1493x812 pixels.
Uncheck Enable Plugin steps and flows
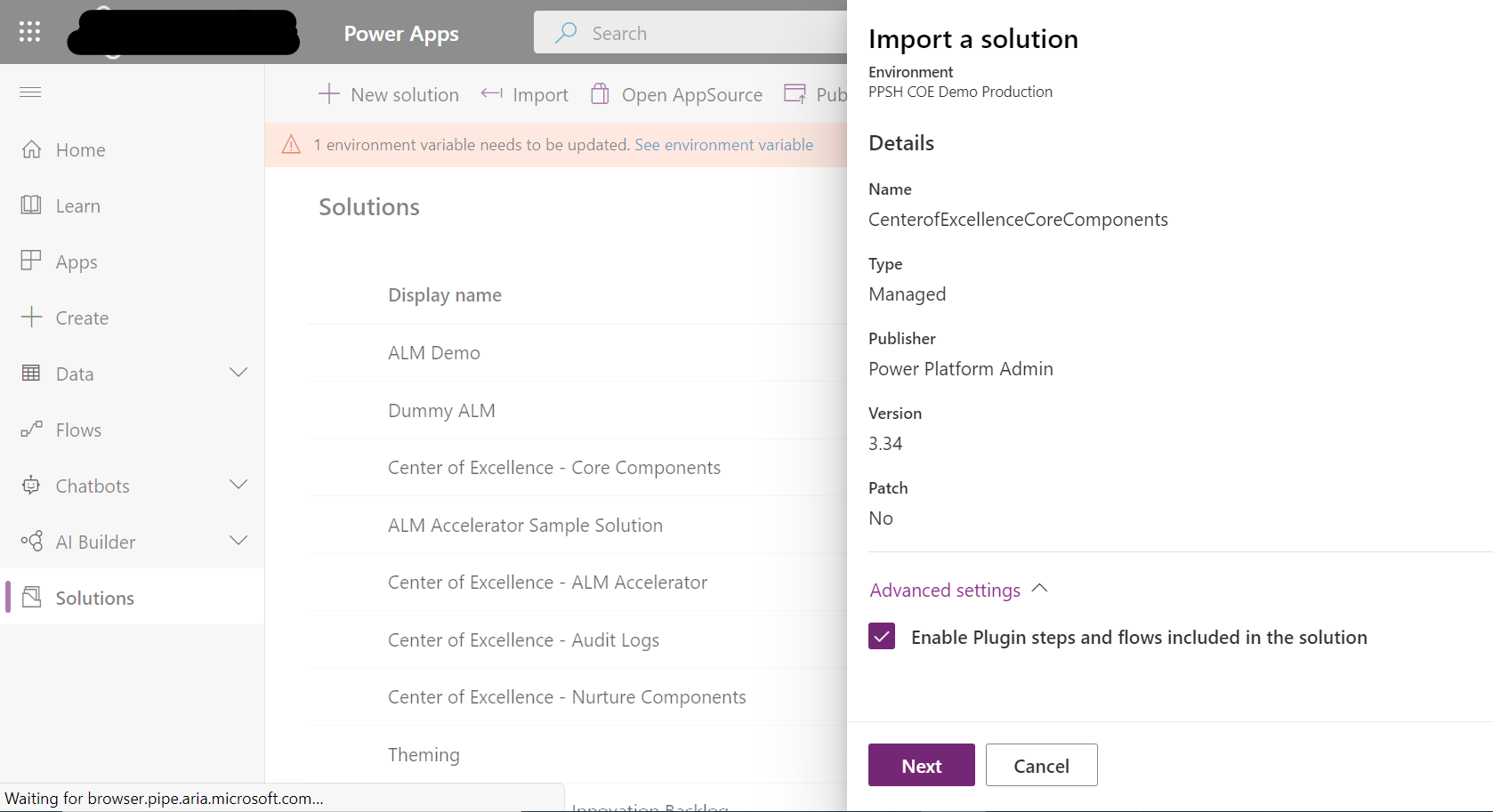point(882,637)
